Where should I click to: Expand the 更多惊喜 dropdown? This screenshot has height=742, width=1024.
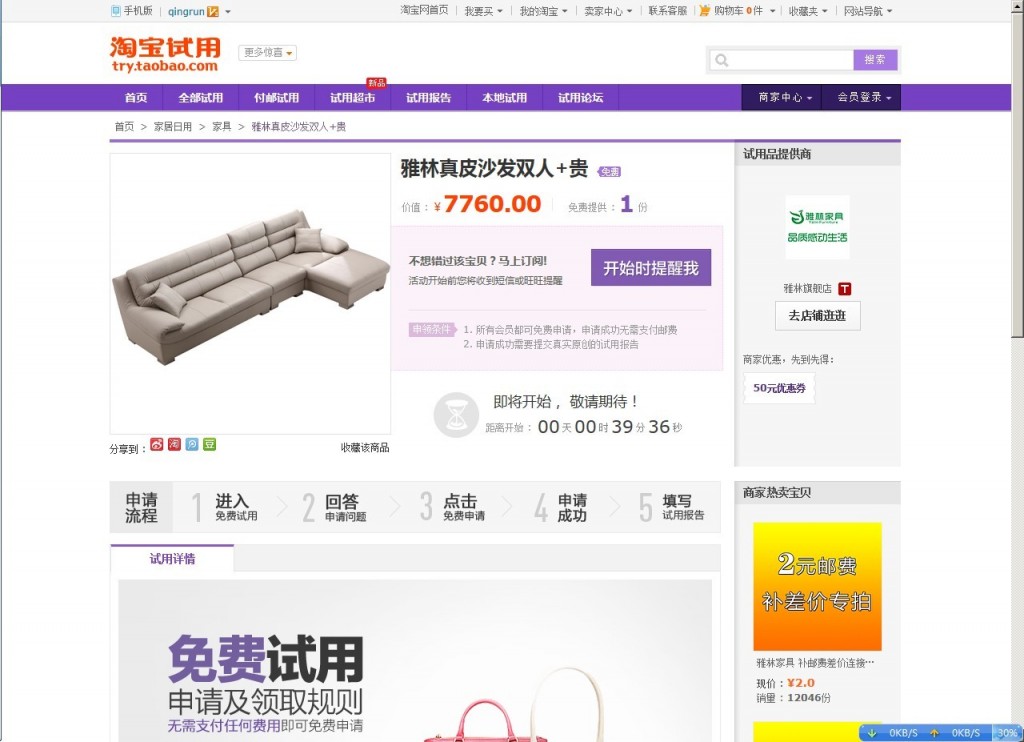(268, 52)
